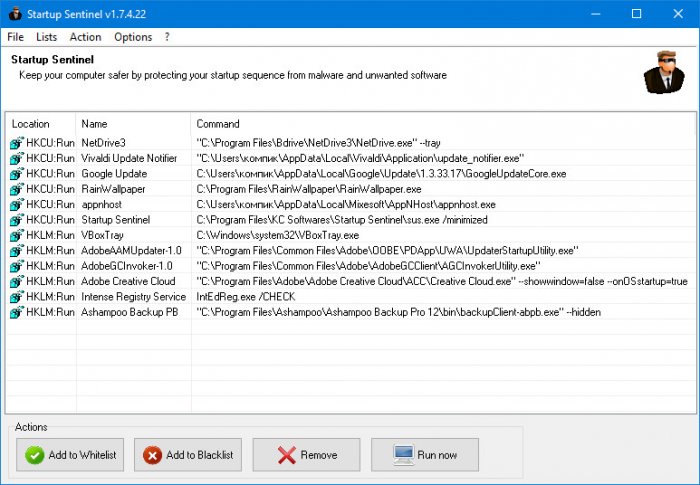Select the registry icon of Intense Registry Service row
700x485 pixels.
tap(17, 297)
